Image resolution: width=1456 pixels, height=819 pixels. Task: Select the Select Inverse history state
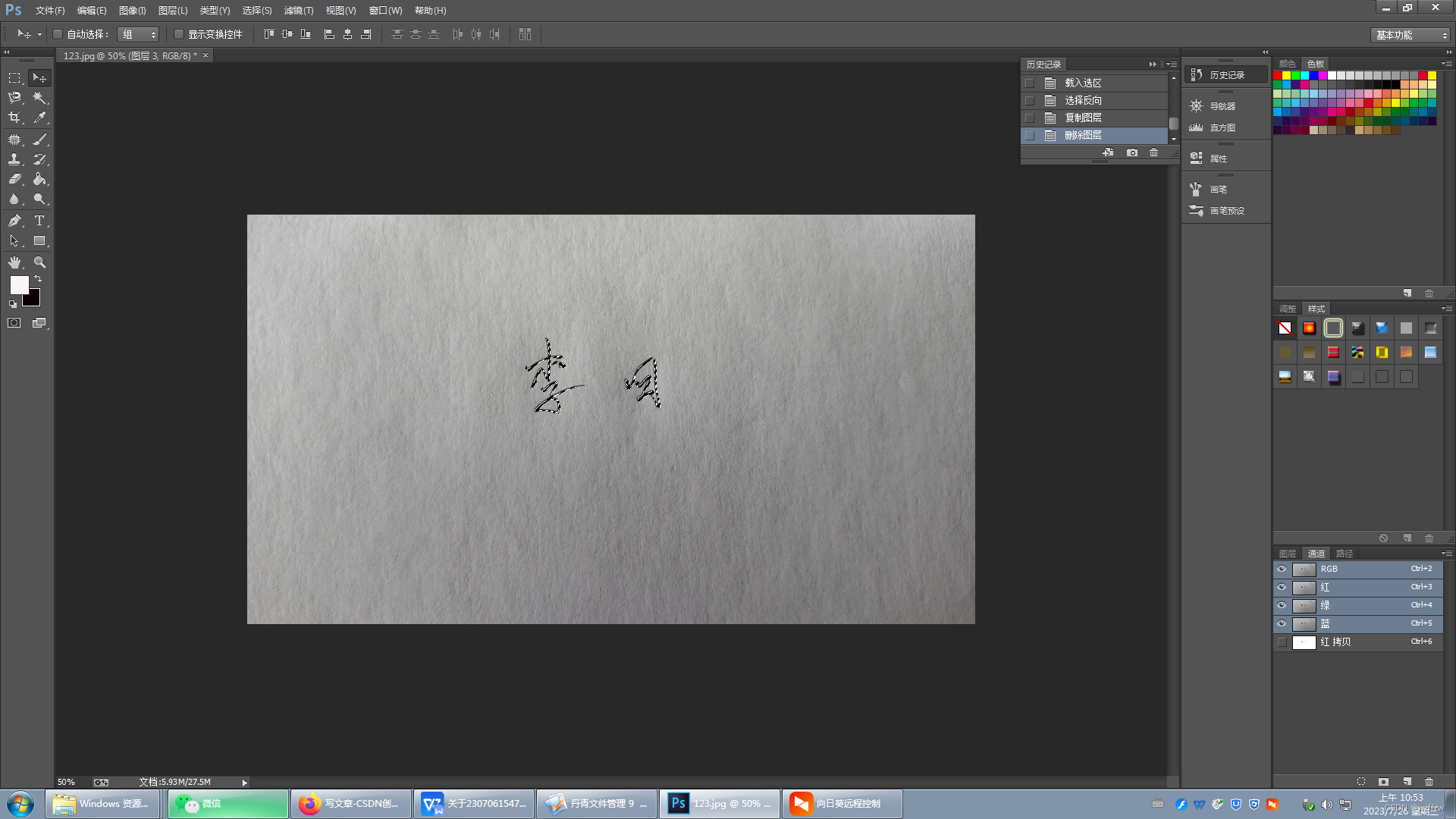pos(1083,100)
